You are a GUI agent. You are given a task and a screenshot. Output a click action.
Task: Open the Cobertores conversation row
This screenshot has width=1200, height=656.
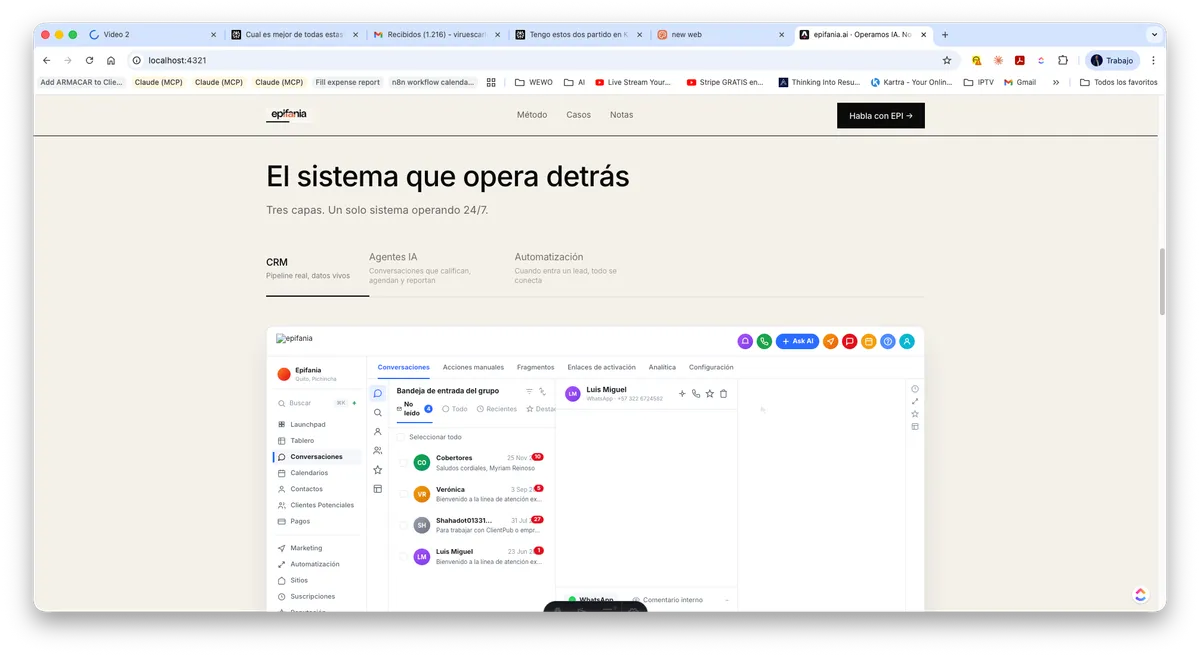[472, 463]
